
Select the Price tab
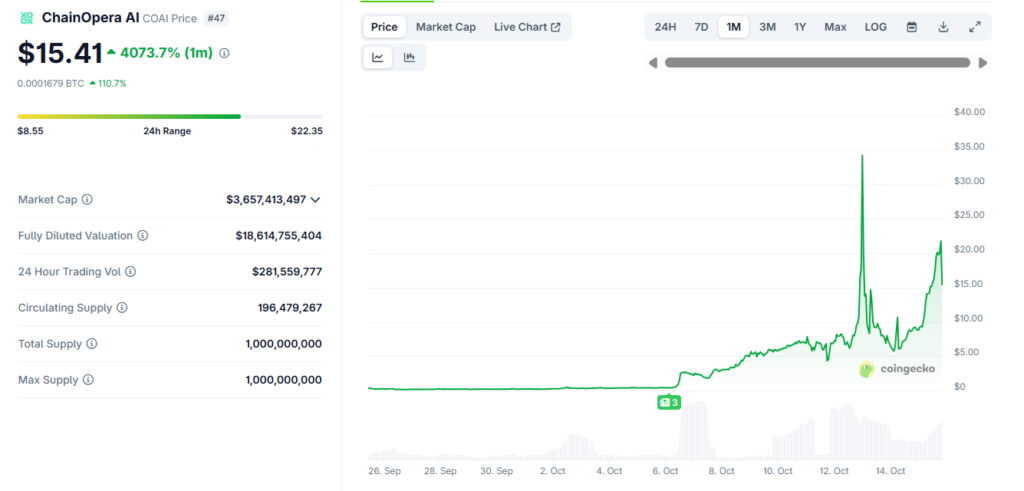[384, 27]
